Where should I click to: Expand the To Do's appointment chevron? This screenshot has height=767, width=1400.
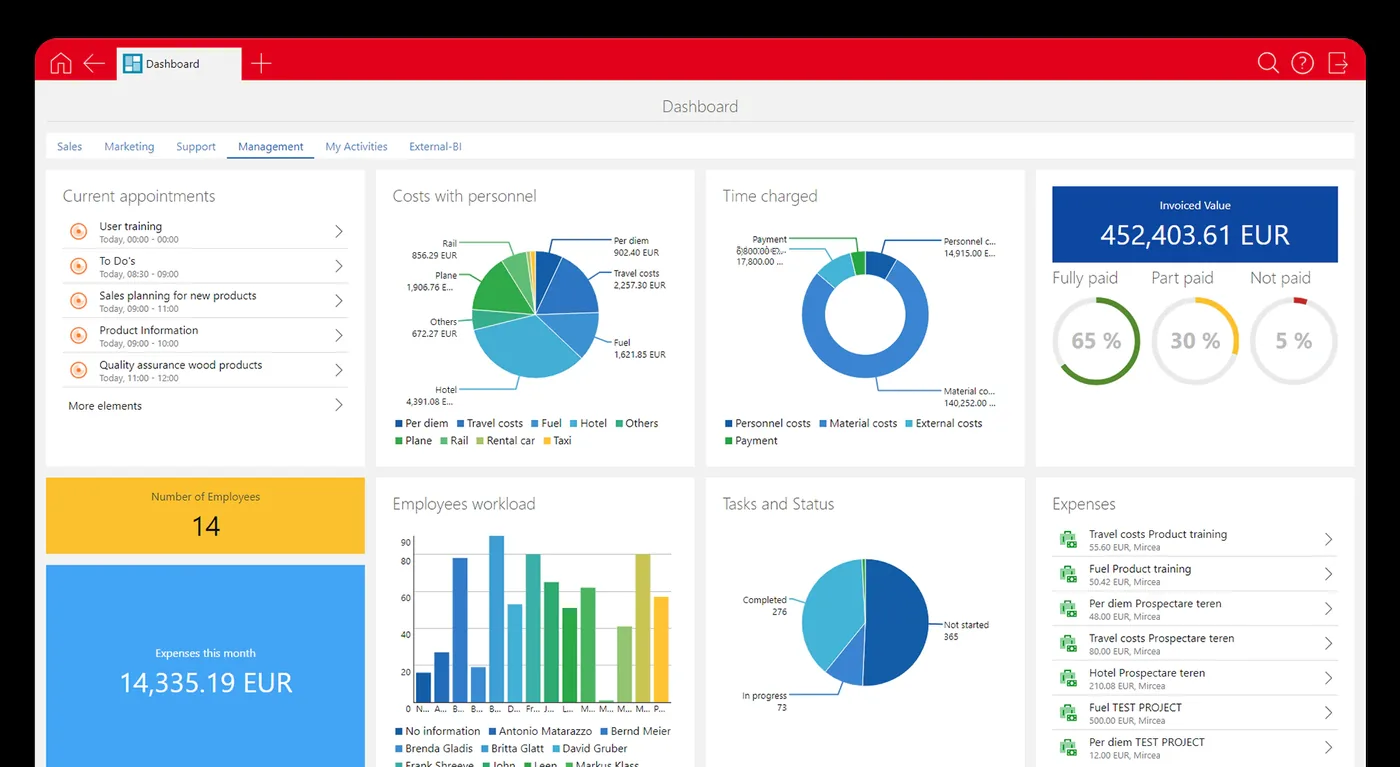click(339, 266)
